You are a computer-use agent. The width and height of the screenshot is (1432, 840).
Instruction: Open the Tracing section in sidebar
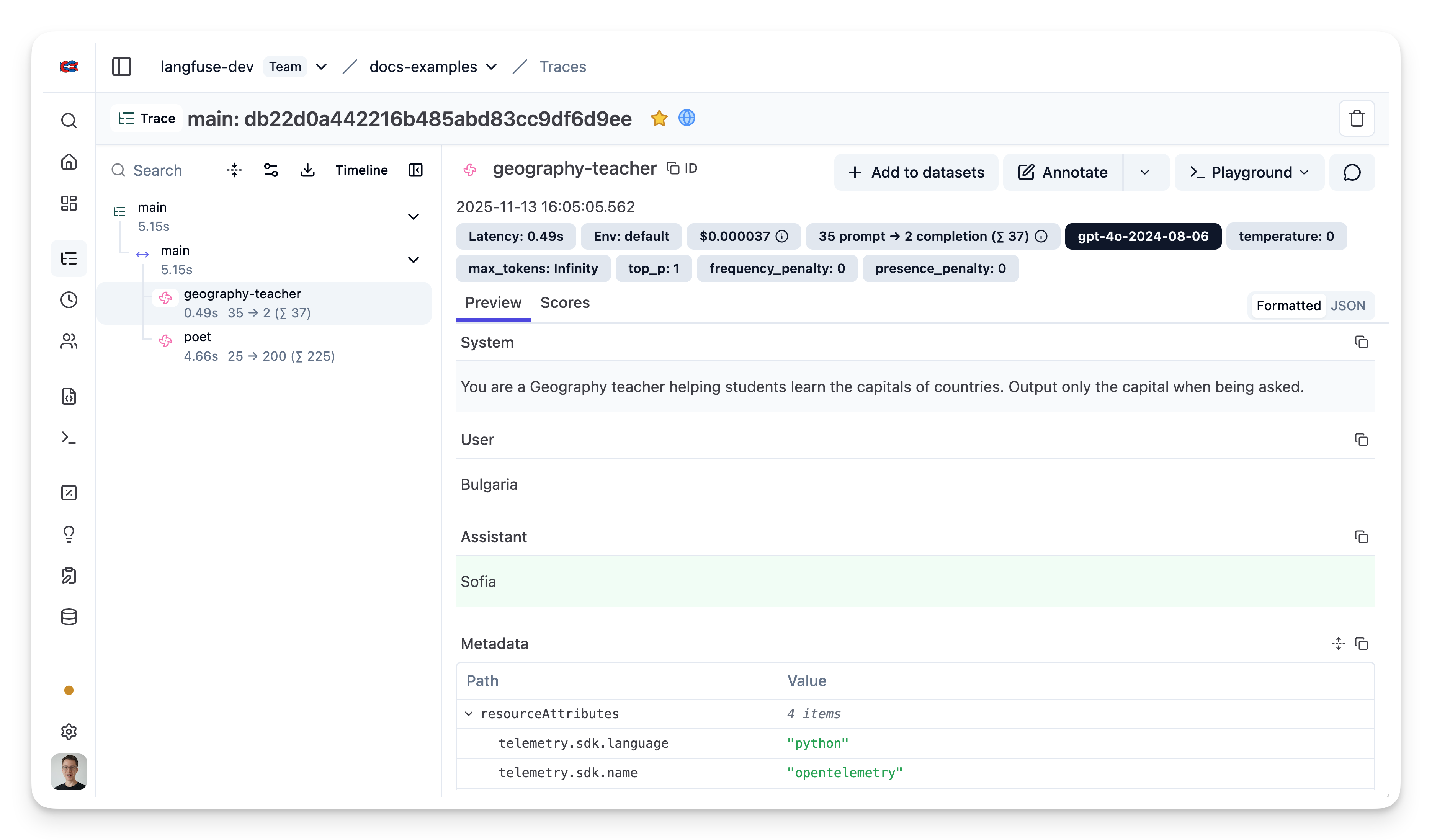click(x=69, y=258)
